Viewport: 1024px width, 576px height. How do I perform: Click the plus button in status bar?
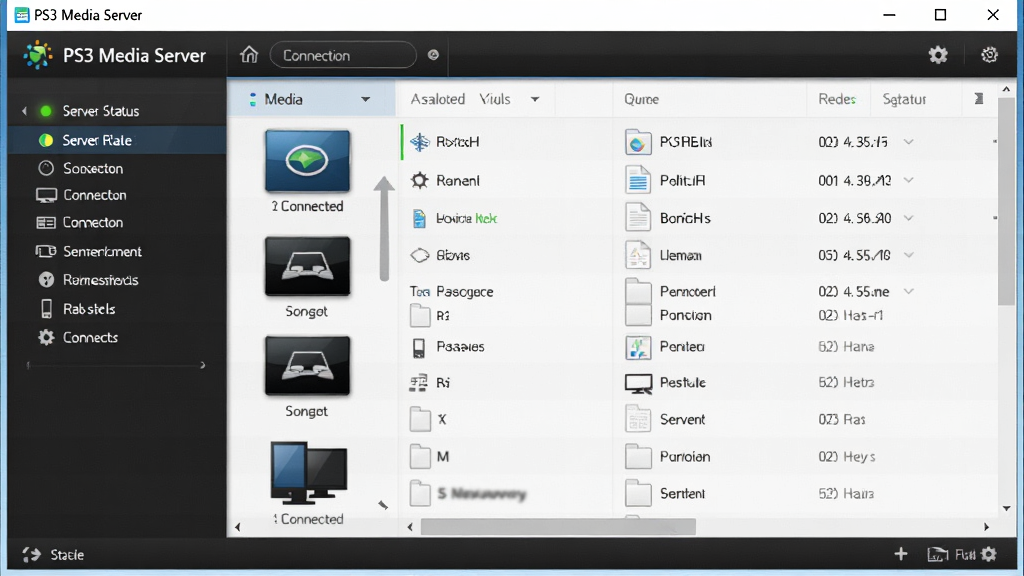901,554
